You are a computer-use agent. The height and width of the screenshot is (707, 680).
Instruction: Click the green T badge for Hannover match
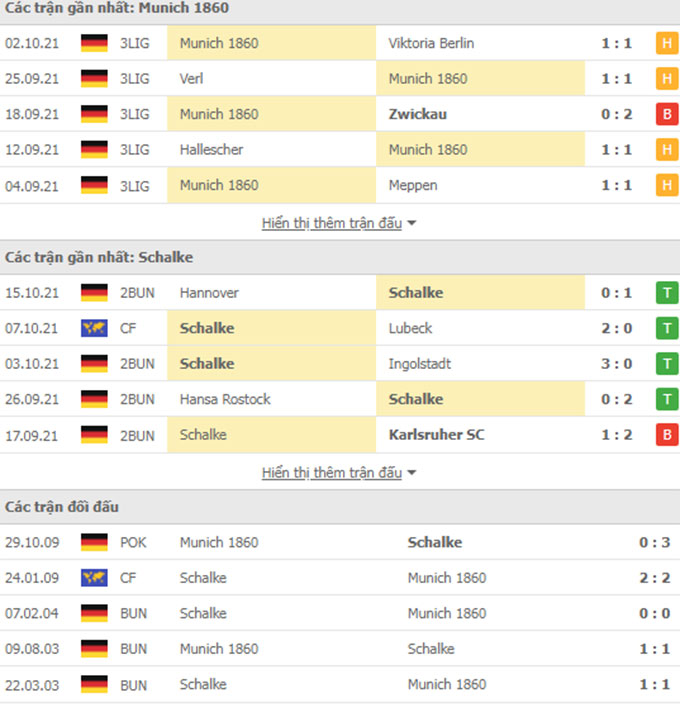666,293
